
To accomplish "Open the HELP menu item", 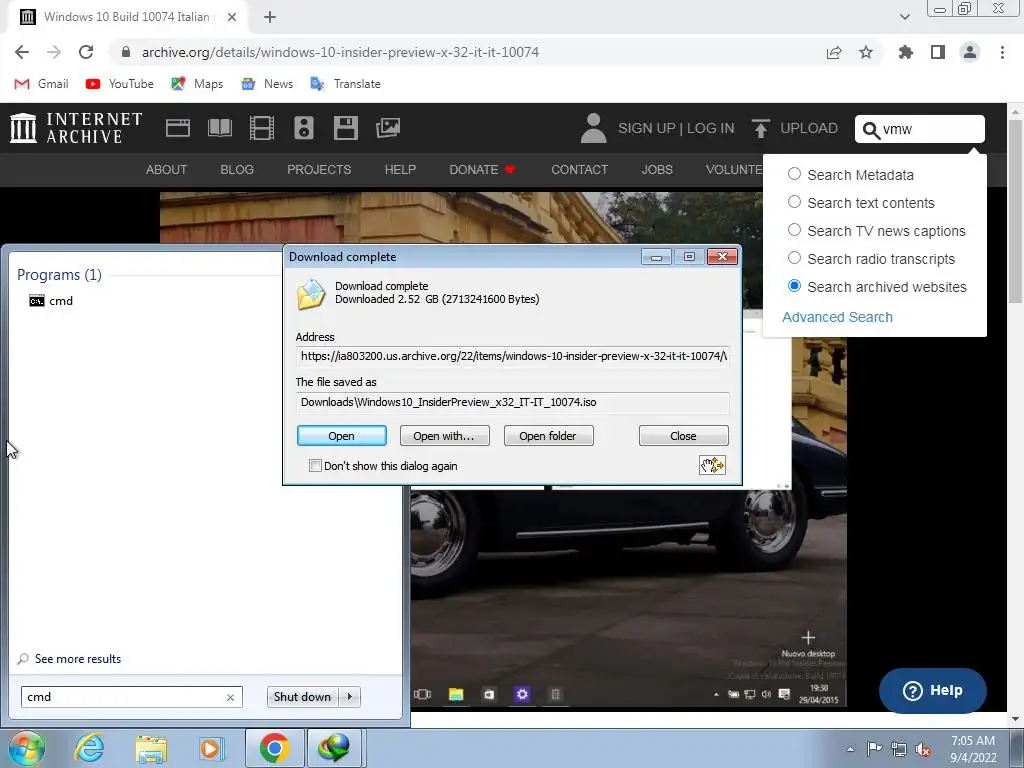I will click(400, 170).
